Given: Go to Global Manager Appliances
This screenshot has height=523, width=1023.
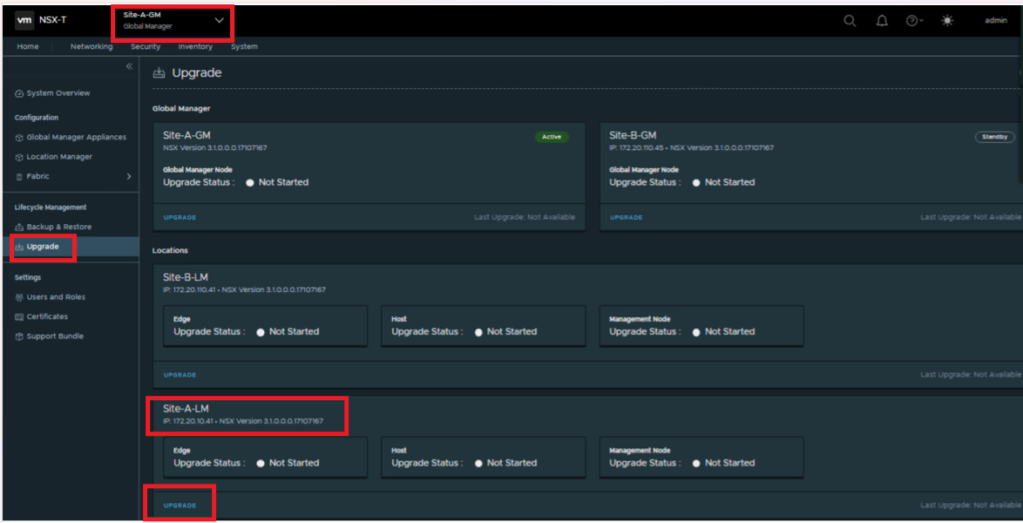Looking at the screenshot, I should (x=76, y=137).
